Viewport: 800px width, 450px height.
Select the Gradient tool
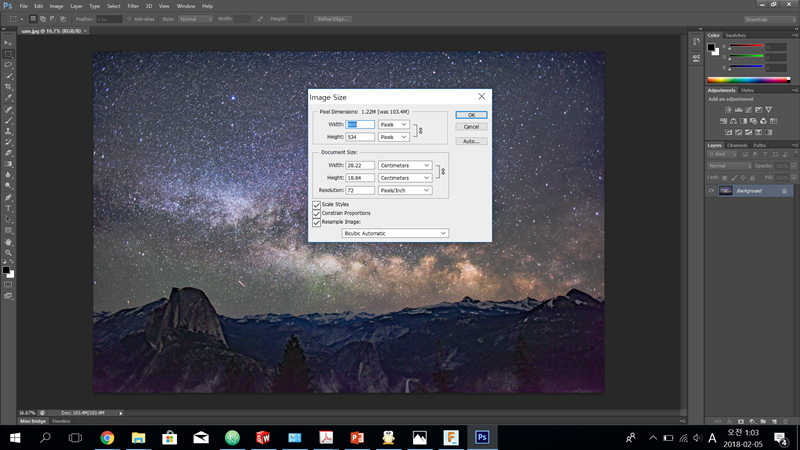[x=8, y=164]
